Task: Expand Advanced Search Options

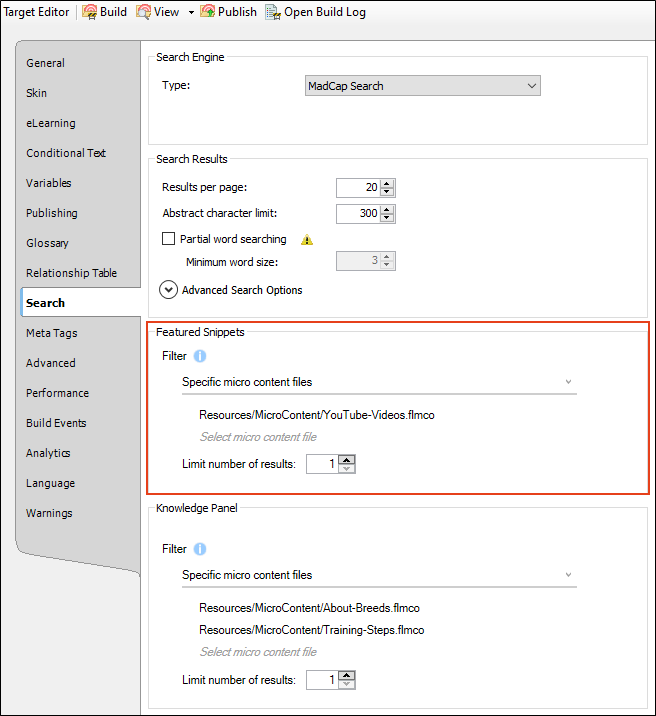Action: (x=168, y=290)
